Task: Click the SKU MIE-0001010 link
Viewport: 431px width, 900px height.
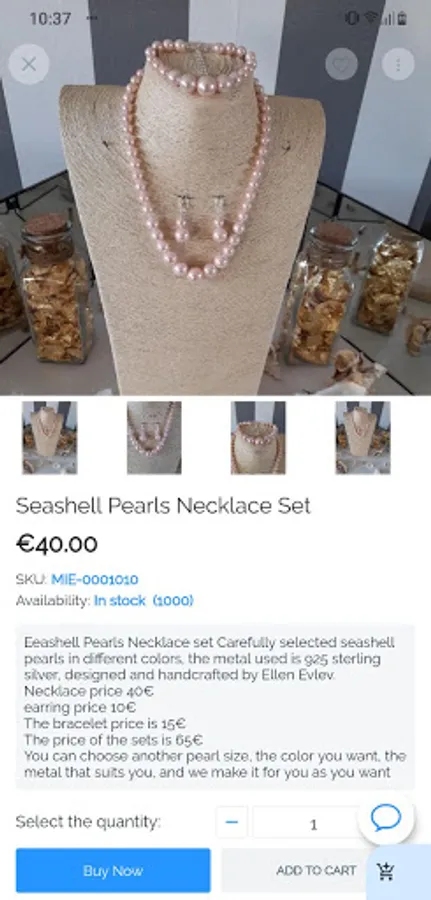Action: tap(95, 579)
